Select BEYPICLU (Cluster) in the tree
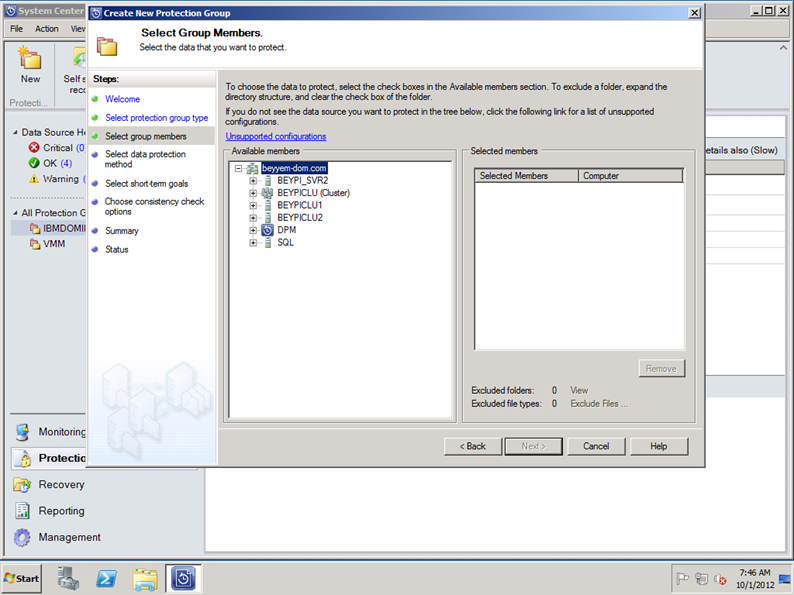This screenshot has height=595, width=794. click(x=313, y=193)
